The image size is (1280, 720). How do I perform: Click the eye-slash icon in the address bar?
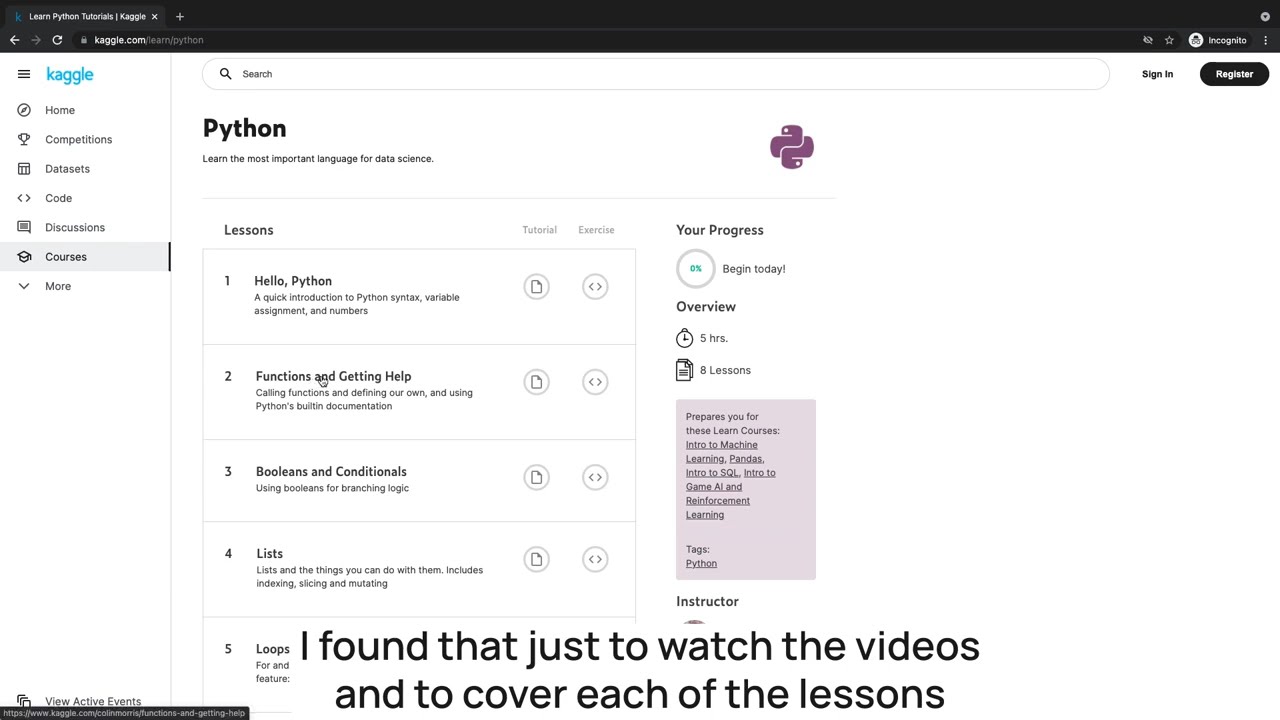point(1148,40)
